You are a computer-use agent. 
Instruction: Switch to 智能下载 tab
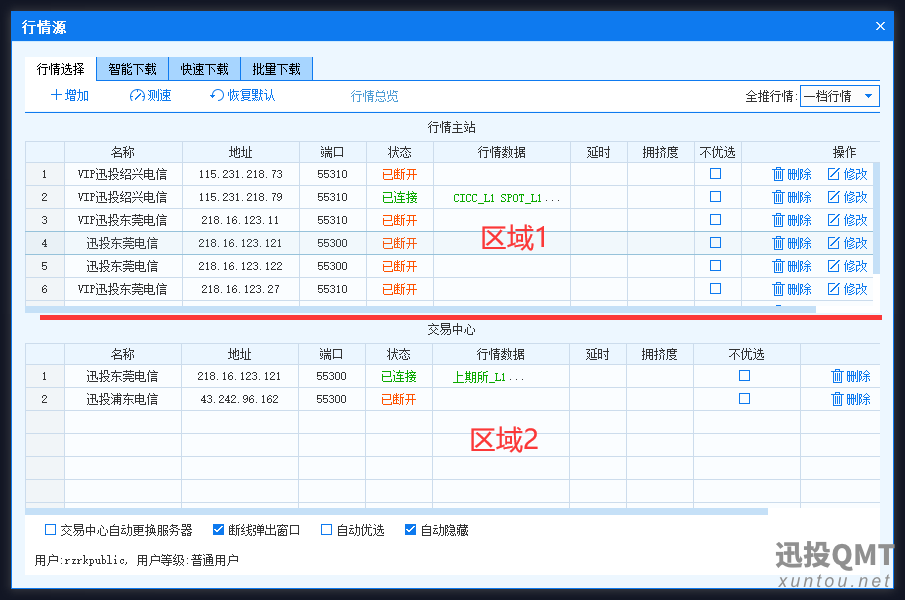133,69
